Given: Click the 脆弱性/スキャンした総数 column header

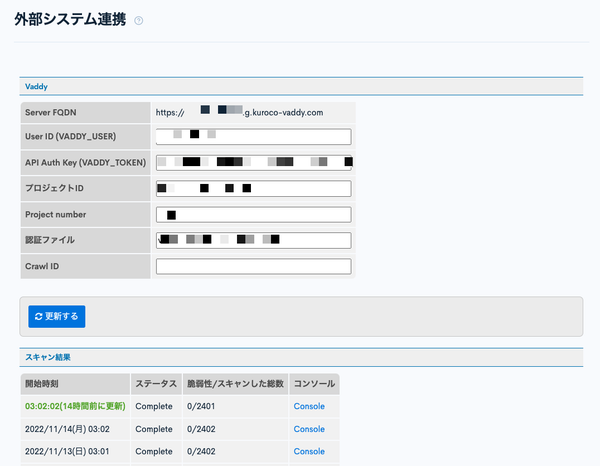Looking at the screenshot, I should (235, 384).
